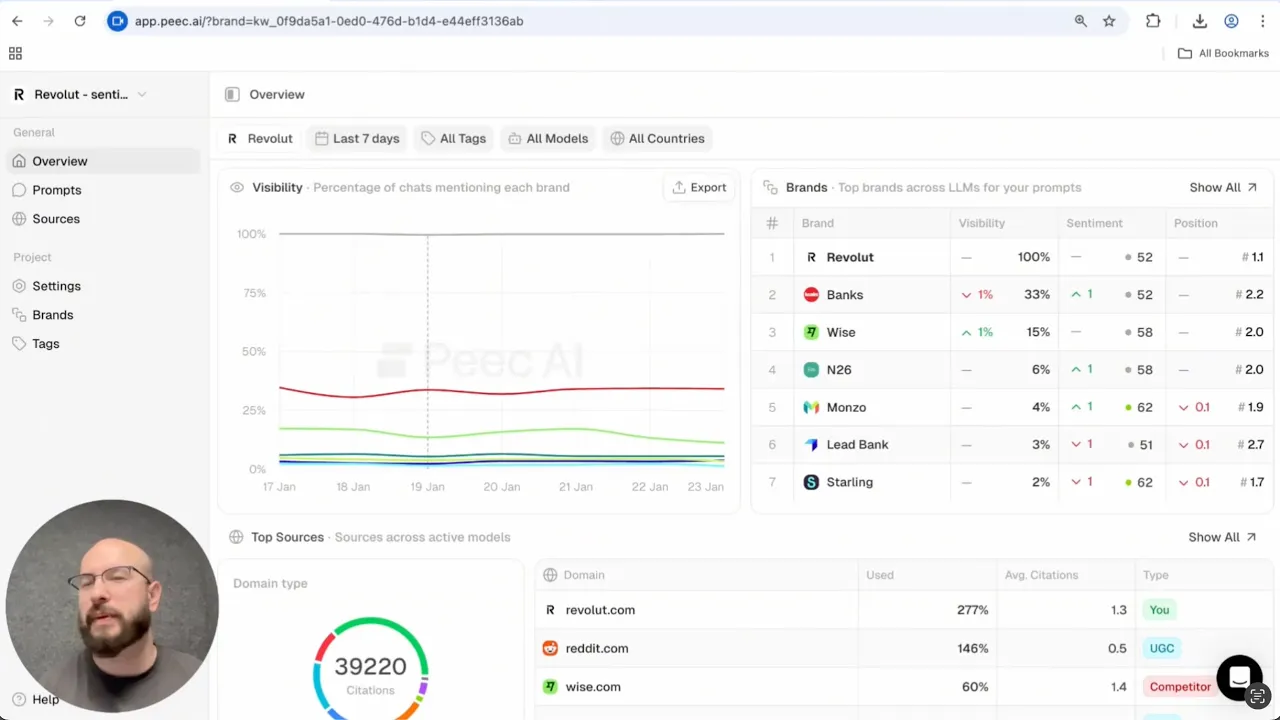Open the browser apps grid icon
The image size is (1280, 720).
15,53
